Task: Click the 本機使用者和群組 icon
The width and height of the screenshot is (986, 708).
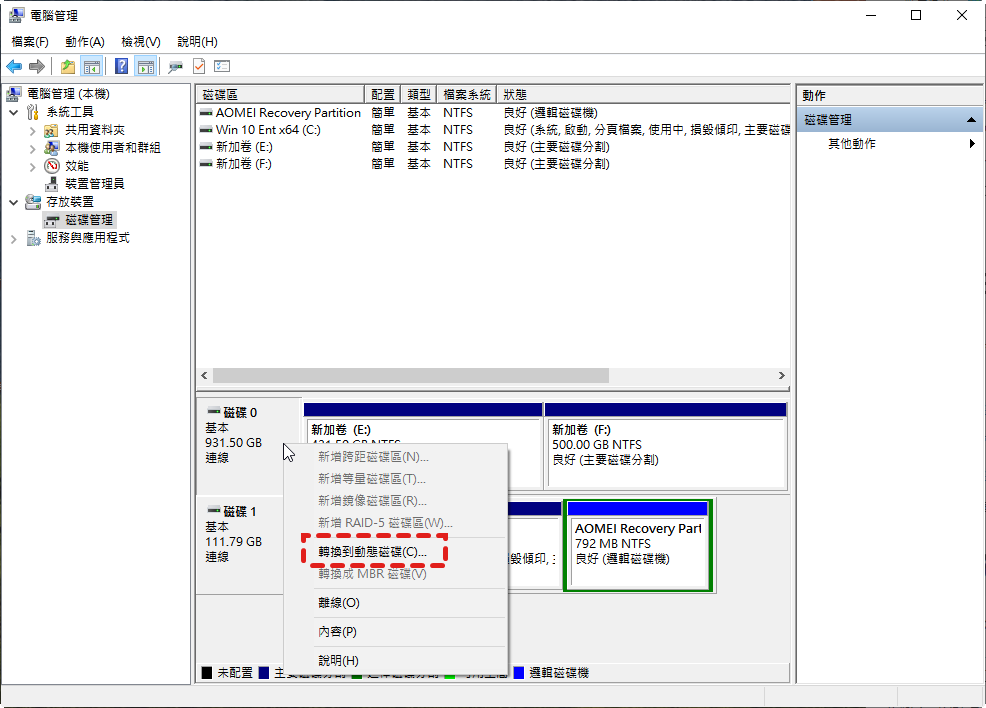Action: coord(52,148)
